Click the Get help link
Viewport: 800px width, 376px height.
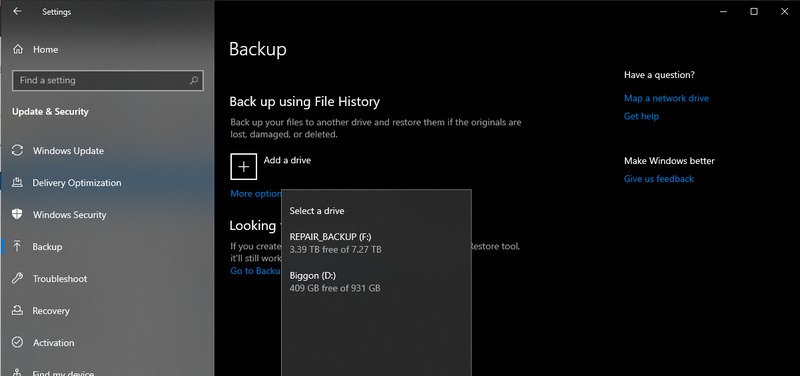[x=641, y=116]
